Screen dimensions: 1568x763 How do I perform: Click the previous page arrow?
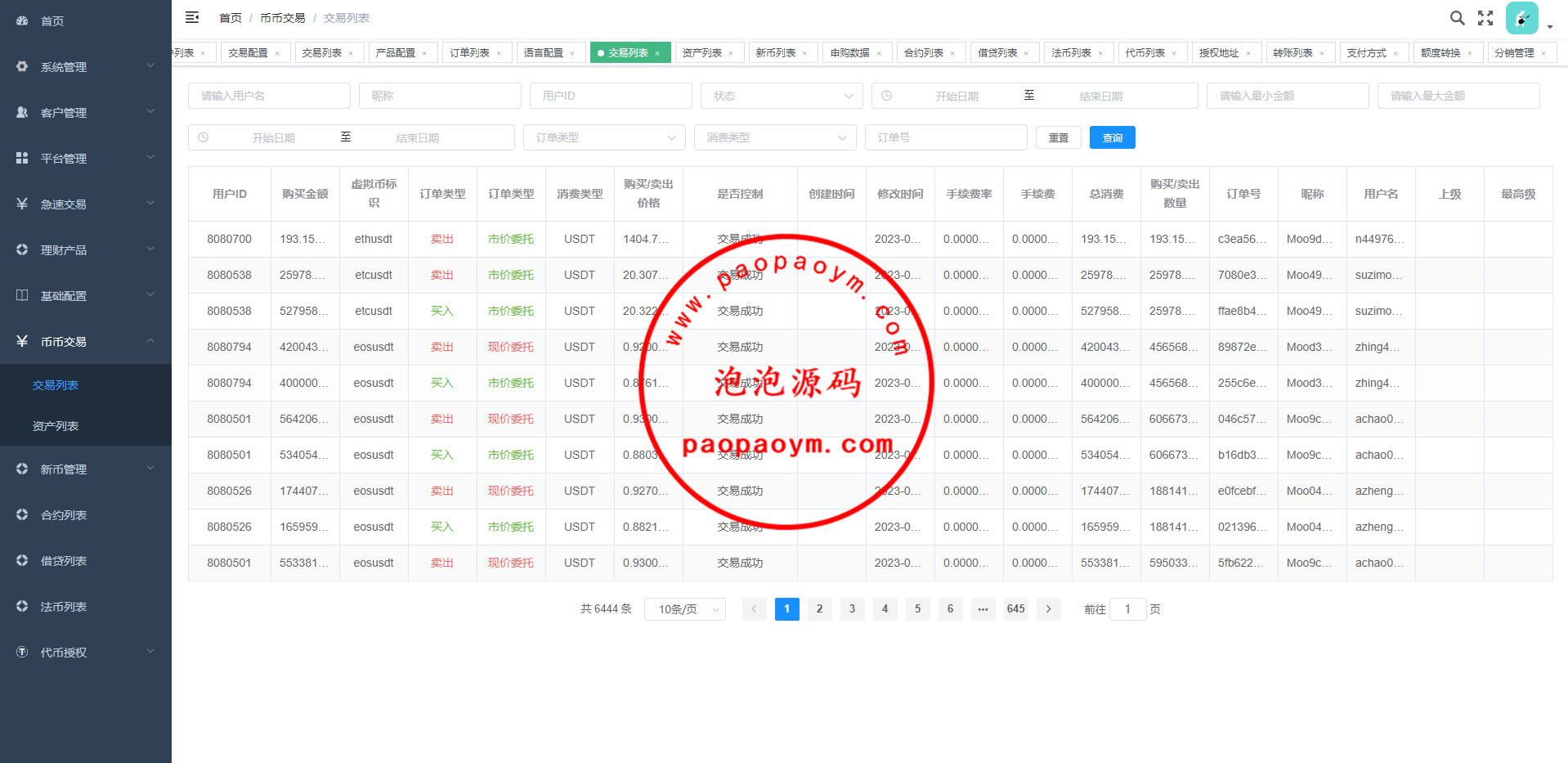(x=754, y=608)
